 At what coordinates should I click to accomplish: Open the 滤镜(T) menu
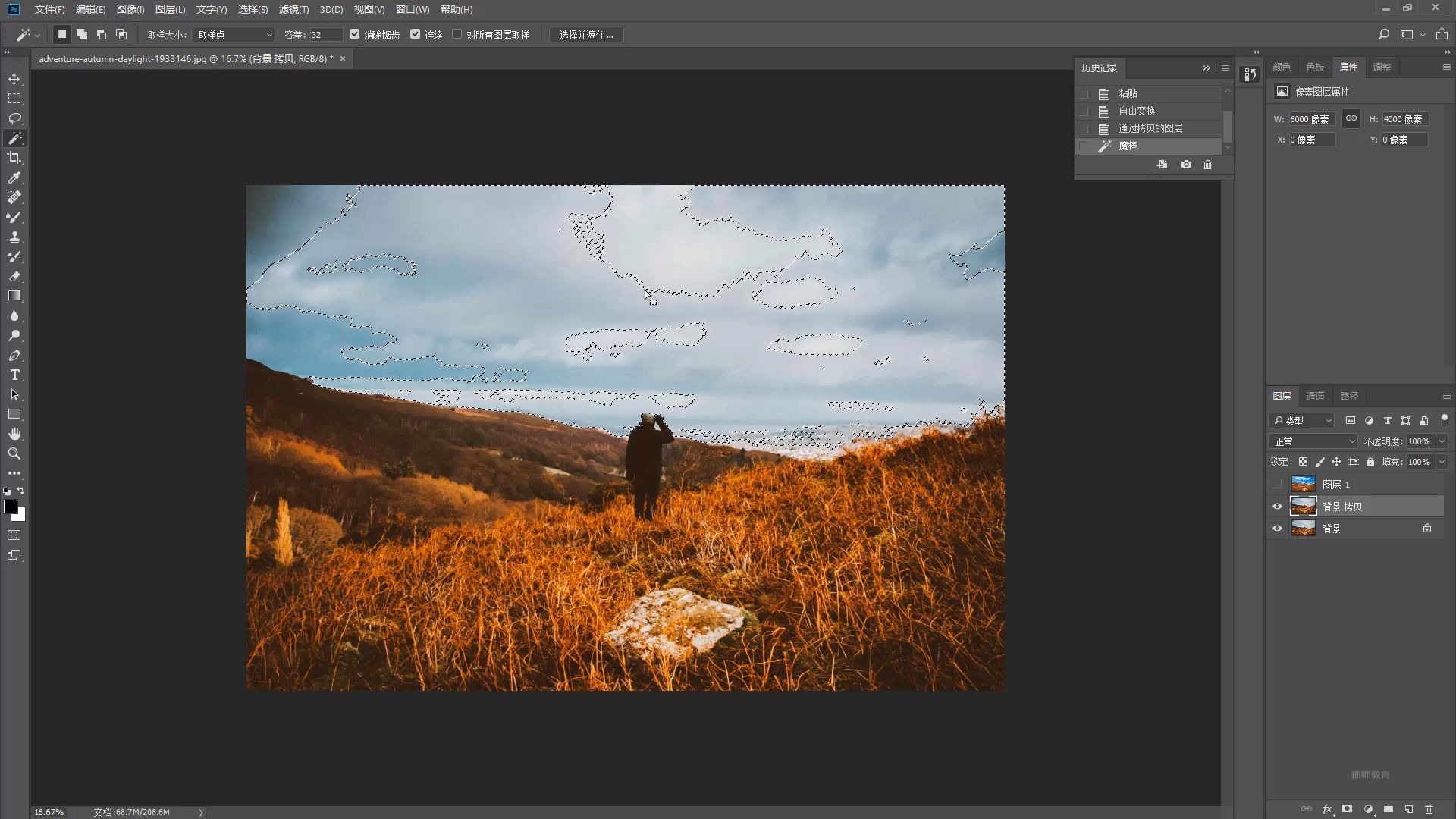(x=293, y=9)
